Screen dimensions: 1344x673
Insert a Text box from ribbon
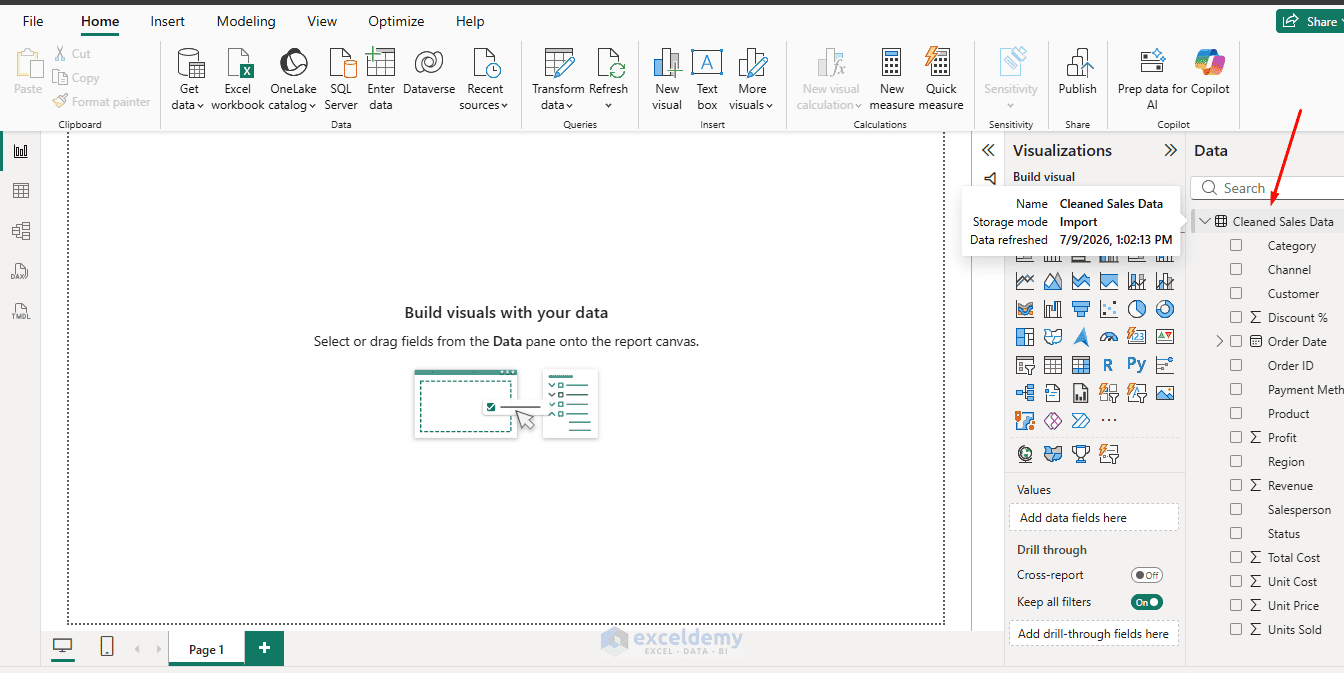[x=707, y=78]
